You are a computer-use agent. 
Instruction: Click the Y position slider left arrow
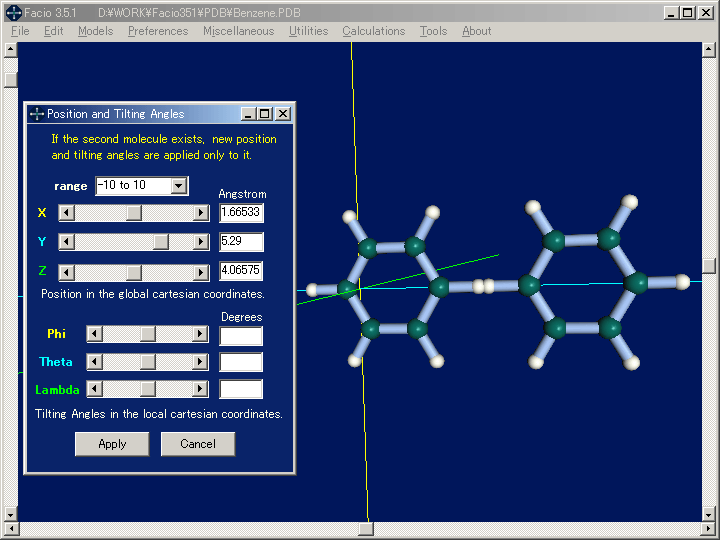(x=67, y=242)
